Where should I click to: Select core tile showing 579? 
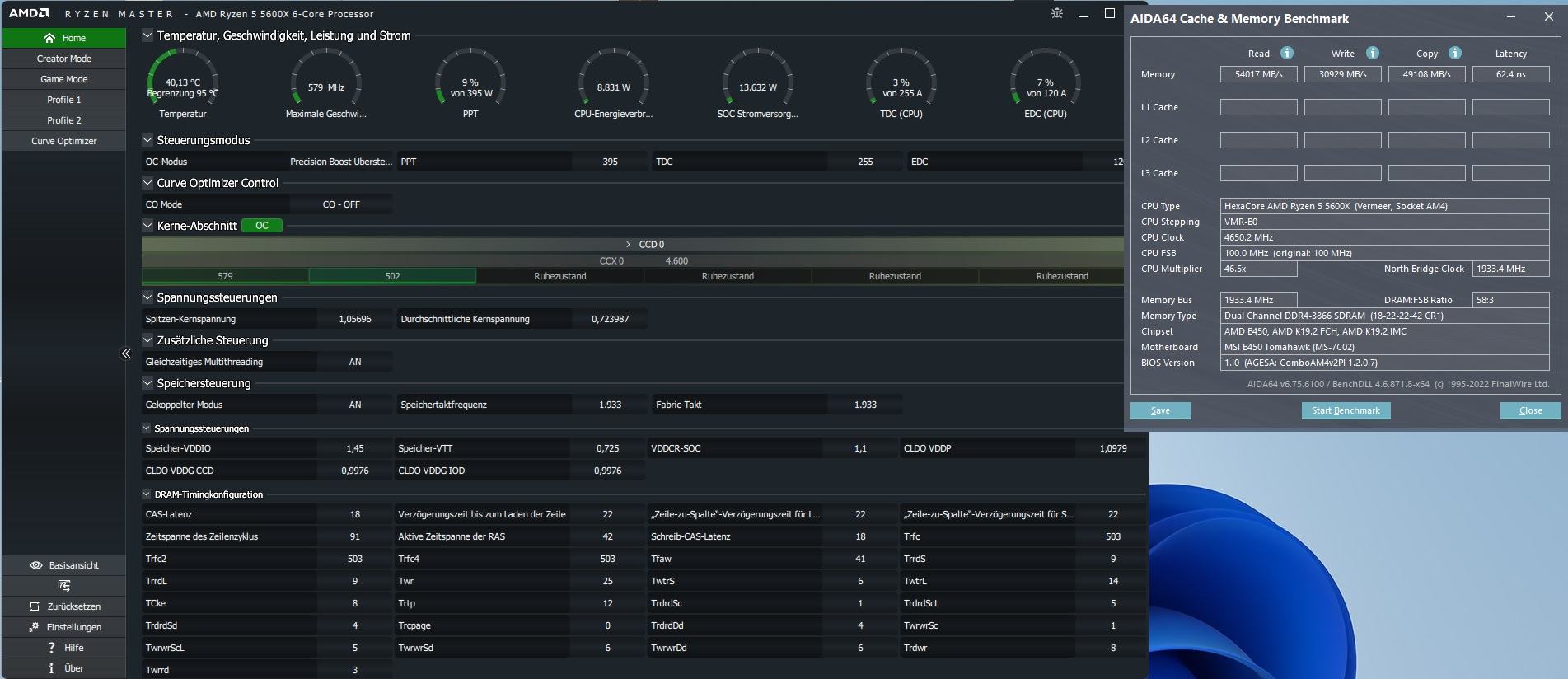click(225, 276)
